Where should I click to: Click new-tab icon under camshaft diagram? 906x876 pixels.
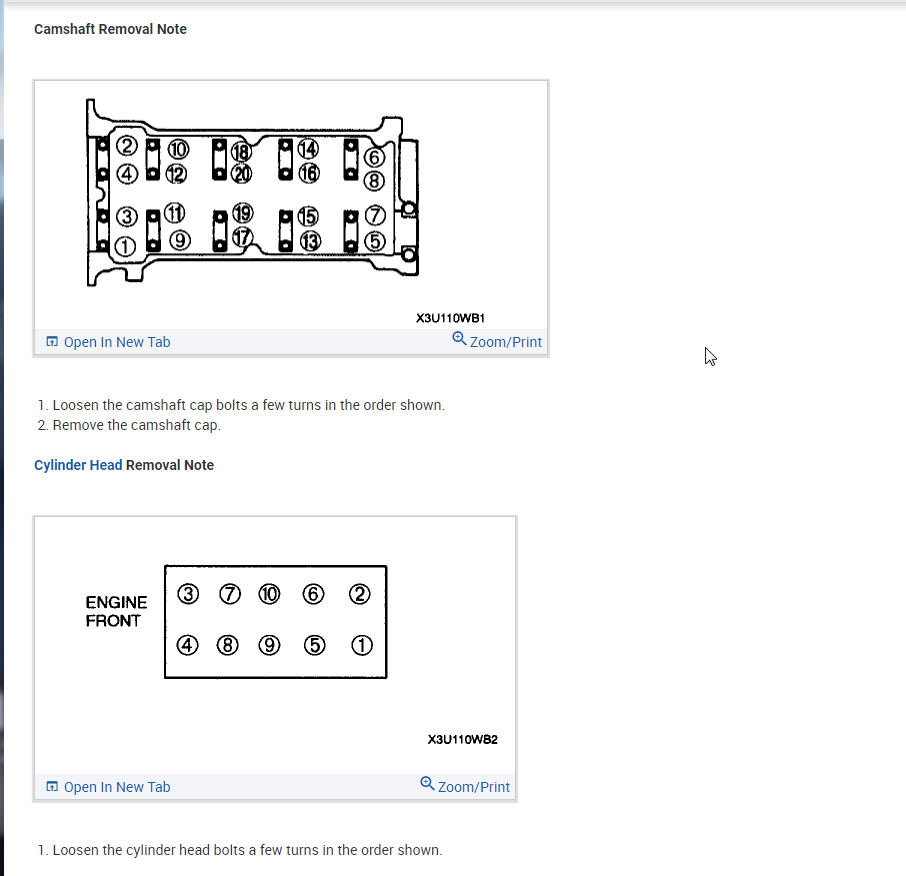click(52, 342)
